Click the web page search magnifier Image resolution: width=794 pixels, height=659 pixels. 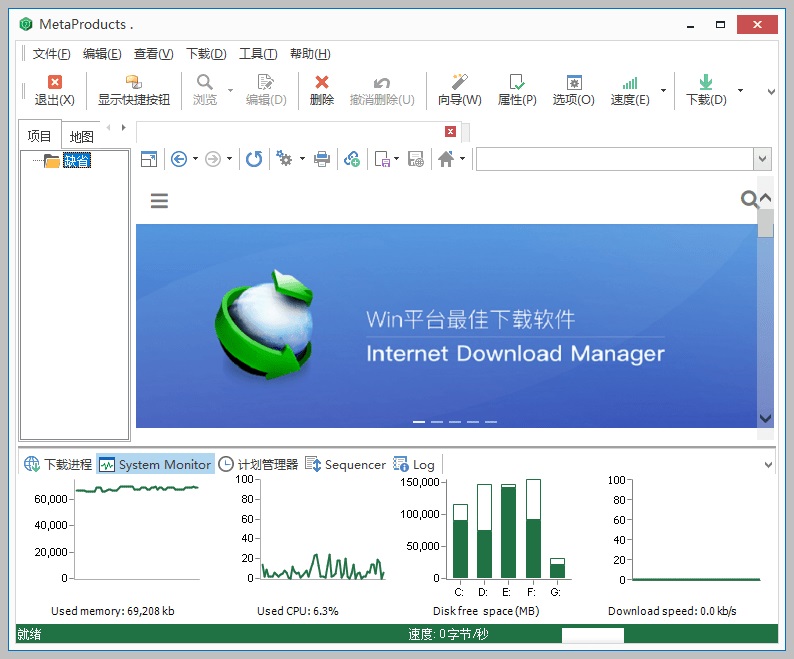pyautogui.click(x=749, y=199)
